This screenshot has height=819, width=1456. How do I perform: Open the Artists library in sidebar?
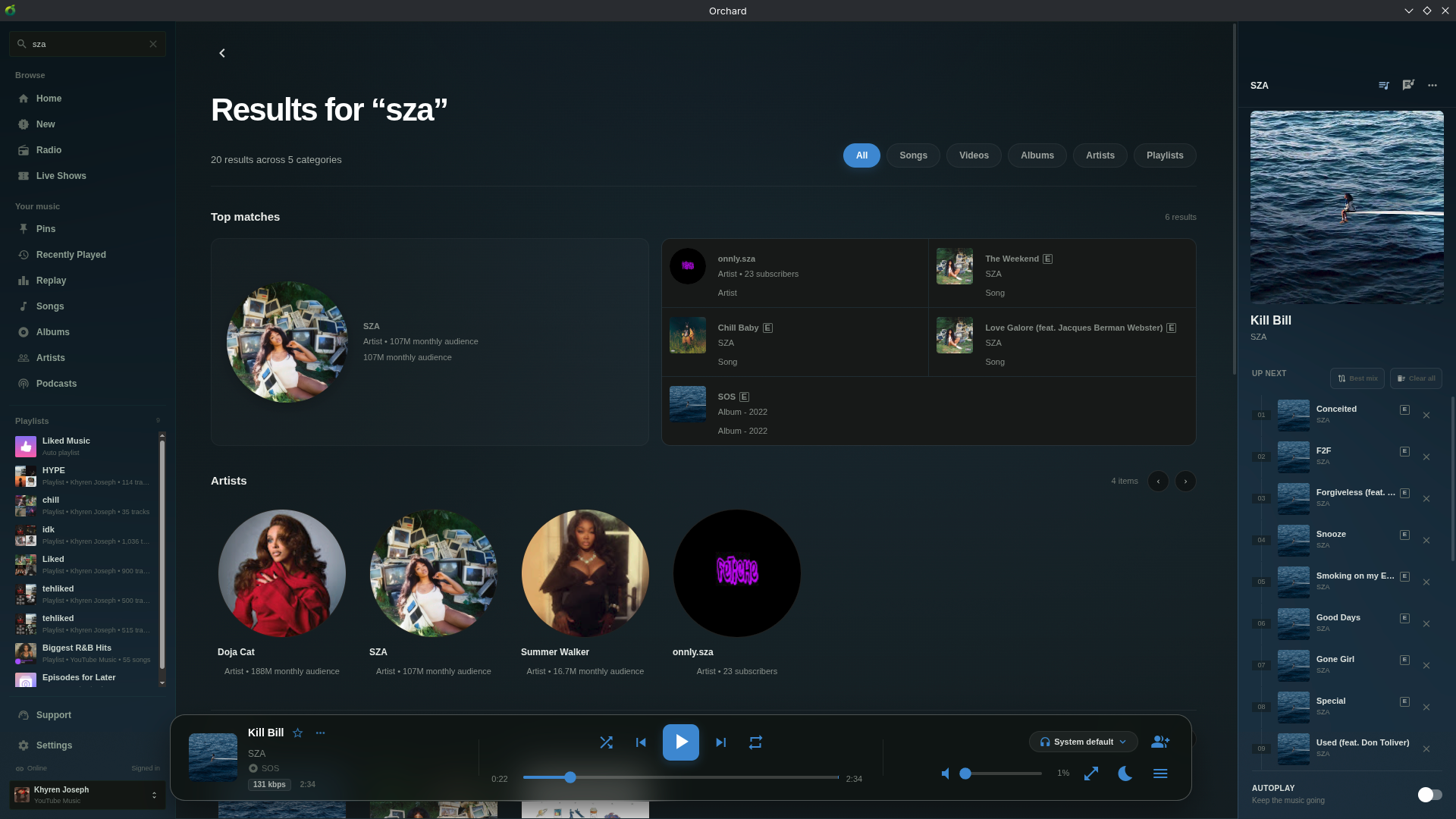[x=87, y=358]
